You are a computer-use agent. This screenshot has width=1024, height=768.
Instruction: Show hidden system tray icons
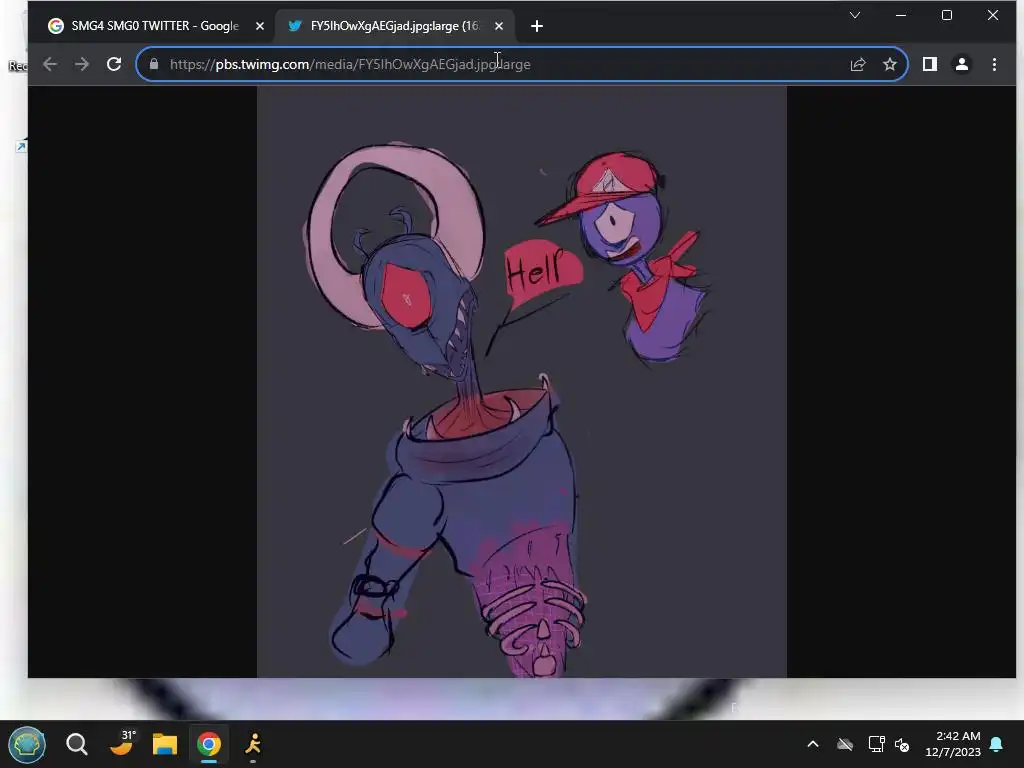(813, 744)
